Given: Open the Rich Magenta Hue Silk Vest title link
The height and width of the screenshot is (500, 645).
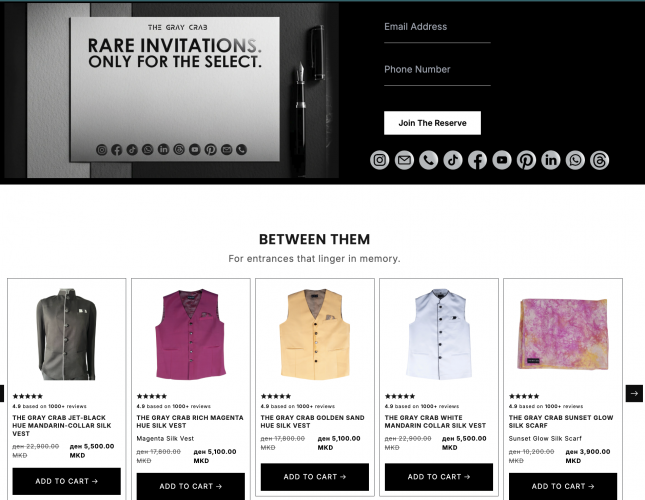Looking at the screenshot, I should click(190, 421).
